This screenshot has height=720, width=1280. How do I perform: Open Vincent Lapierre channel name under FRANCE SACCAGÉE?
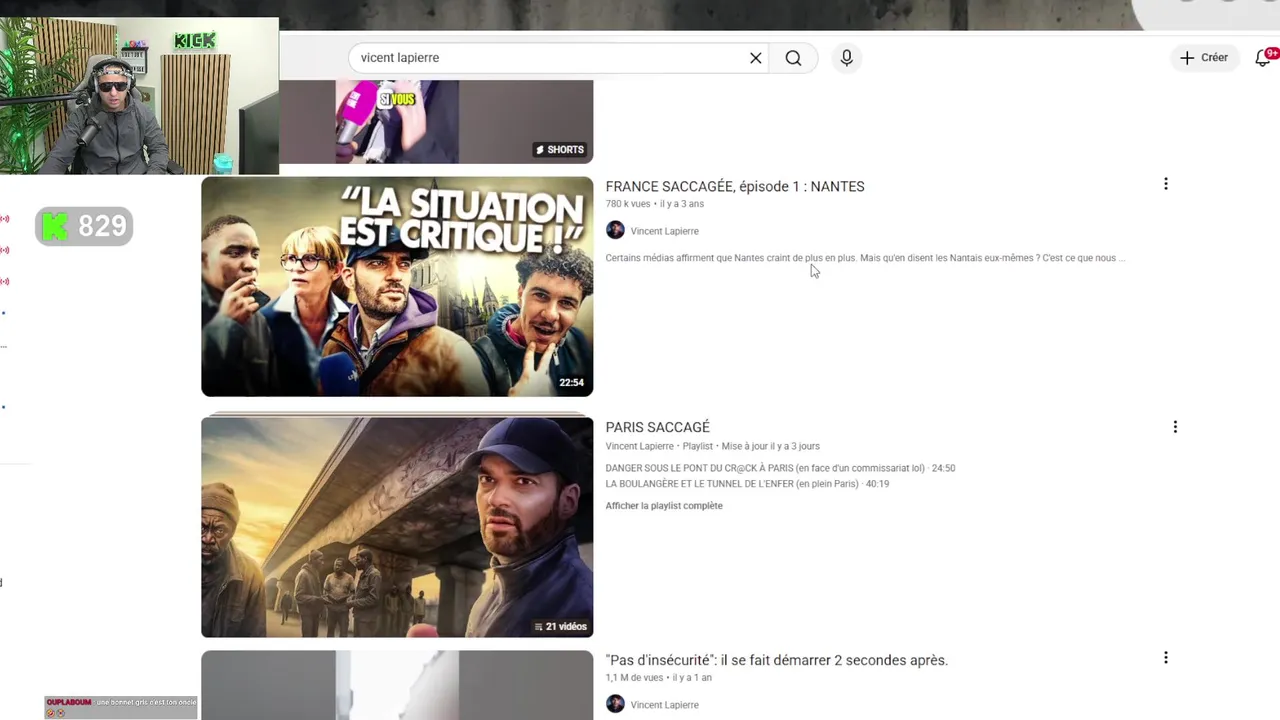pos(665,231)
